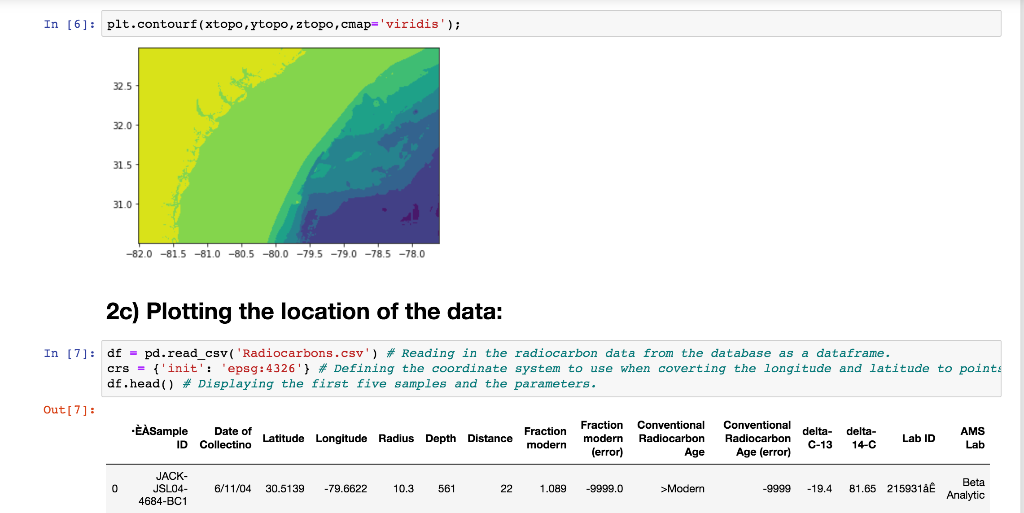Click the 'Sample ID' column header
The image size is (1024, 513).
(159, 438)
